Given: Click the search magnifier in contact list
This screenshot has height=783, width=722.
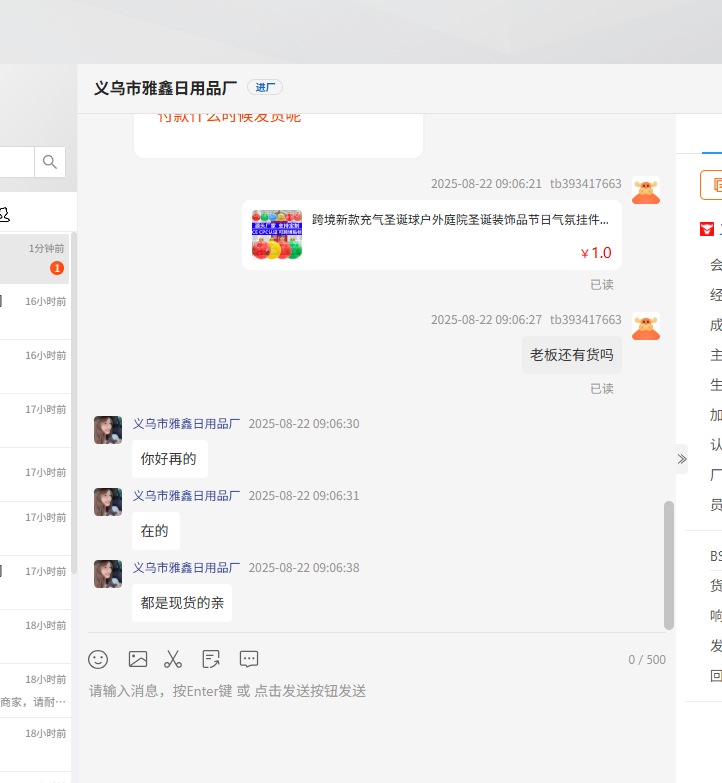Looking at the screenshot, I should click(50, 162).
